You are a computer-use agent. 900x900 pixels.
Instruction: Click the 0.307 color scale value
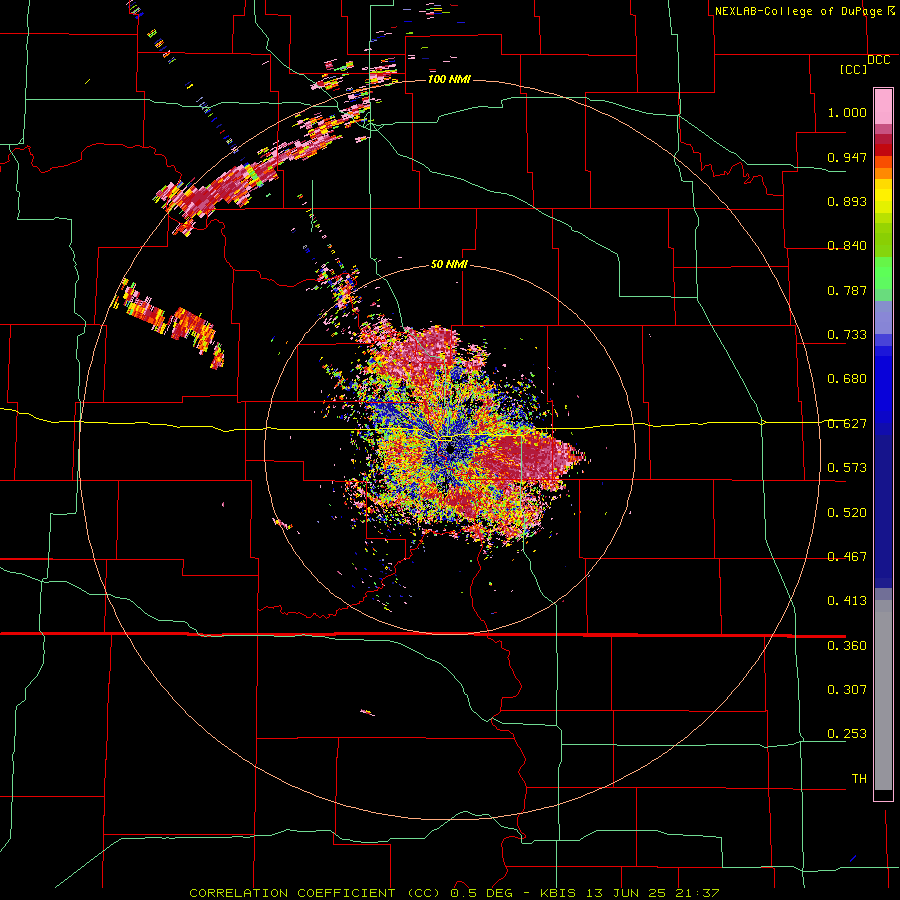pos(847,690)
